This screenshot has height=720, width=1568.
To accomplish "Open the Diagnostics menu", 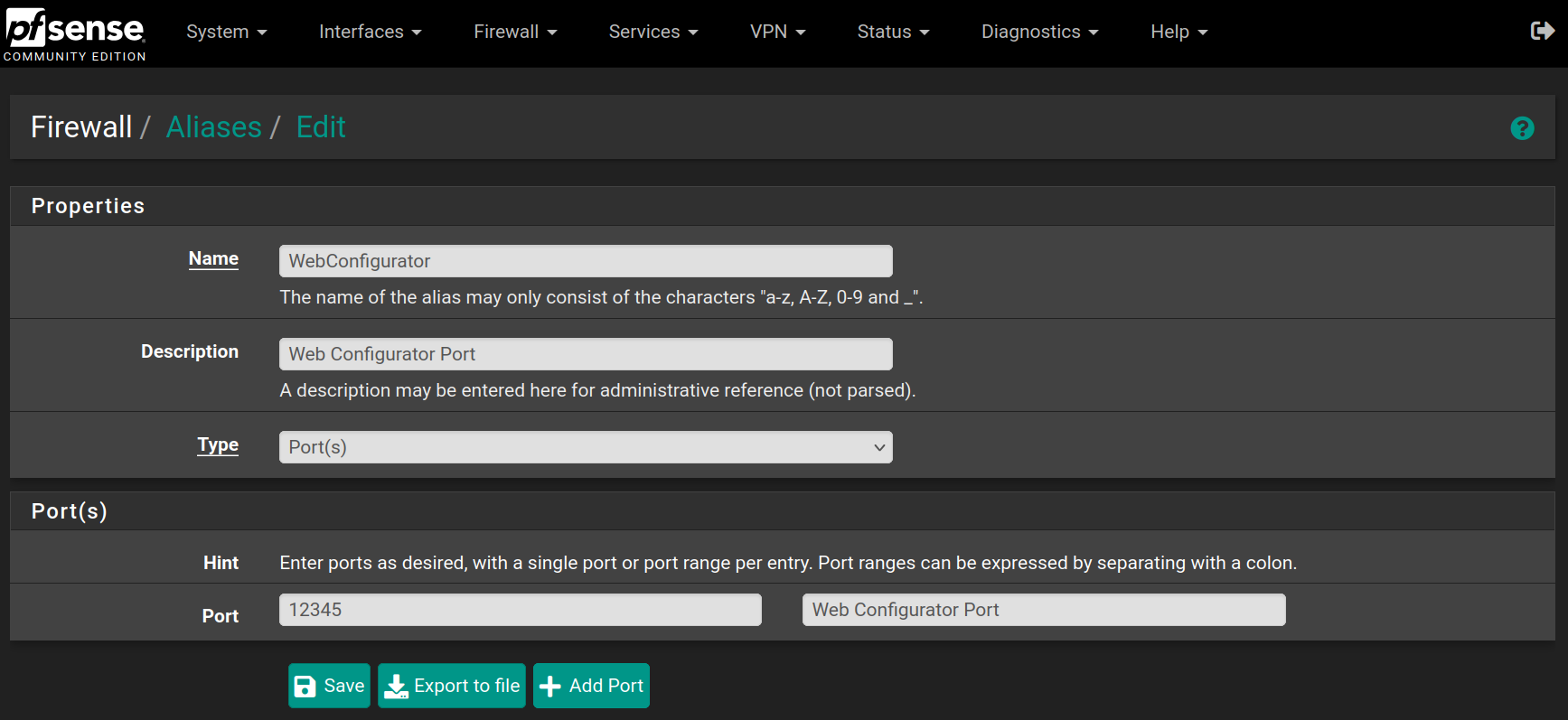I will (1040, 32).
